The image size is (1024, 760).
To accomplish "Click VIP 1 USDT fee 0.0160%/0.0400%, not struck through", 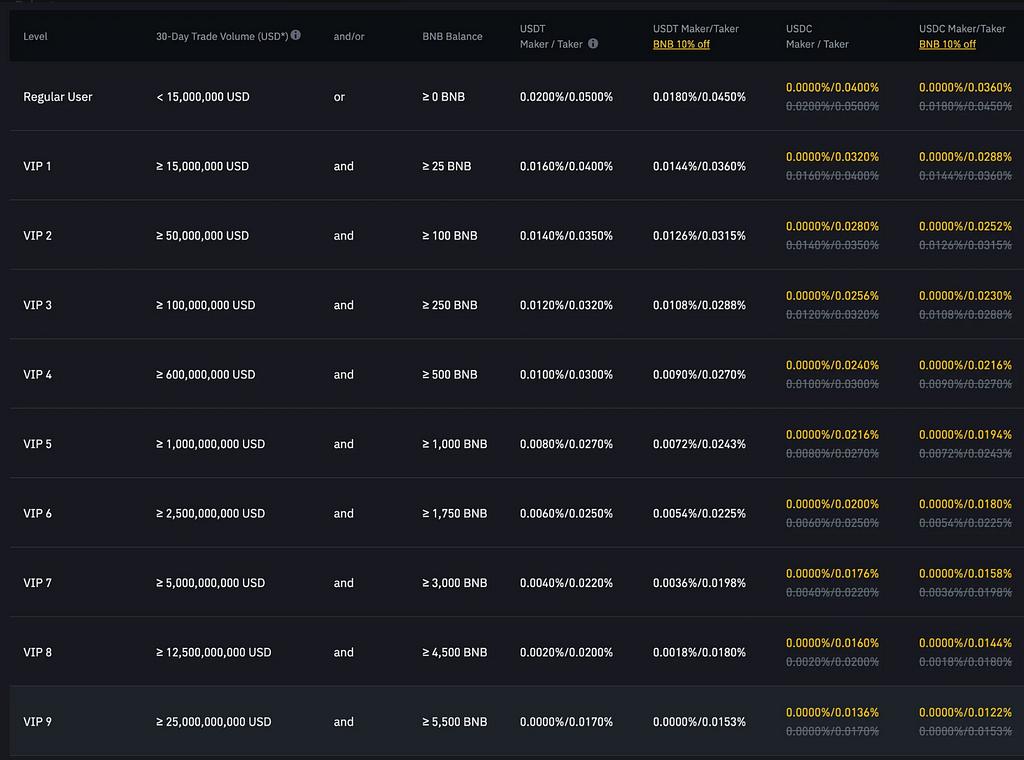I will [566, 166].
